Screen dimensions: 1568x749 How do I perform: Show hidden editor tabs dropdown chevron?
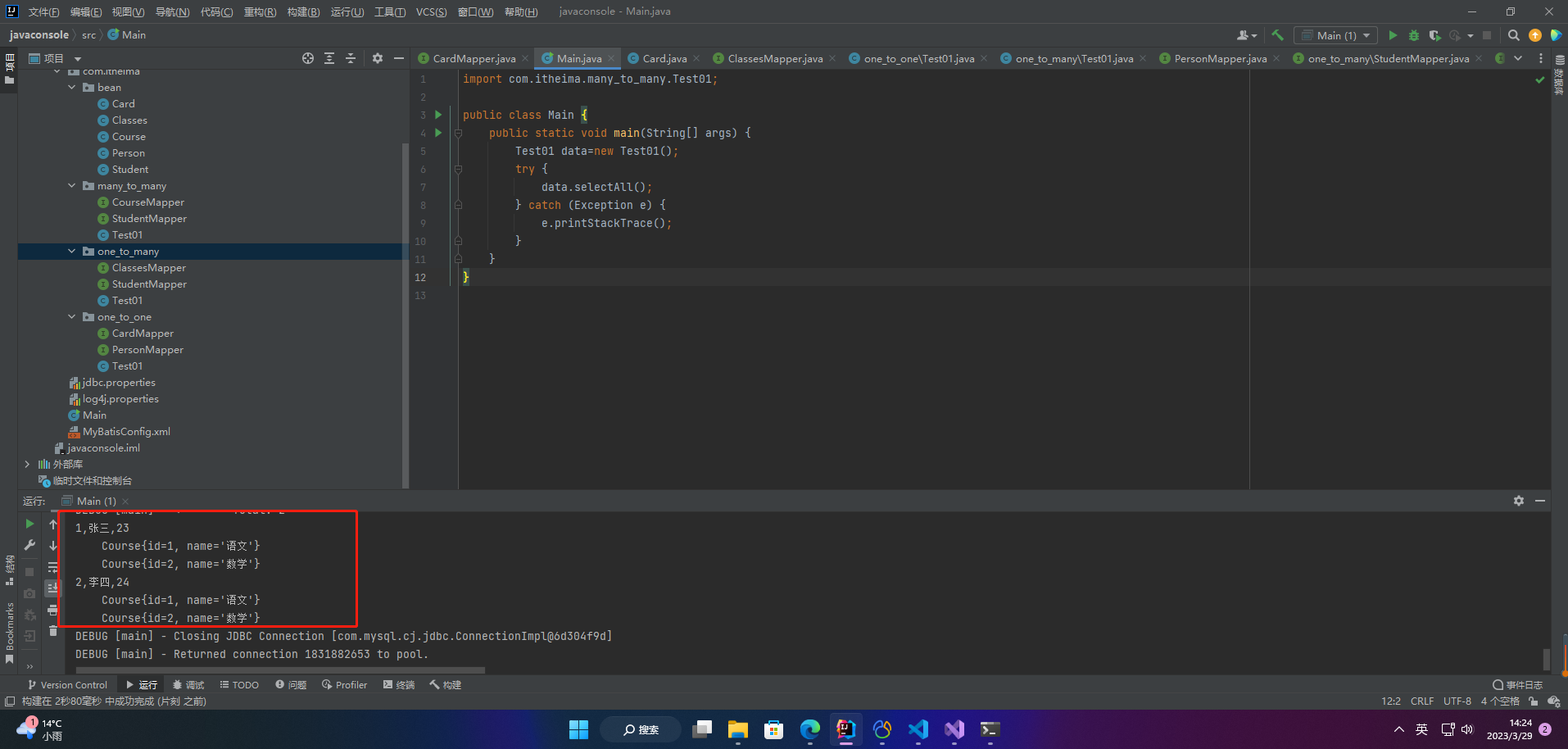1518,58
